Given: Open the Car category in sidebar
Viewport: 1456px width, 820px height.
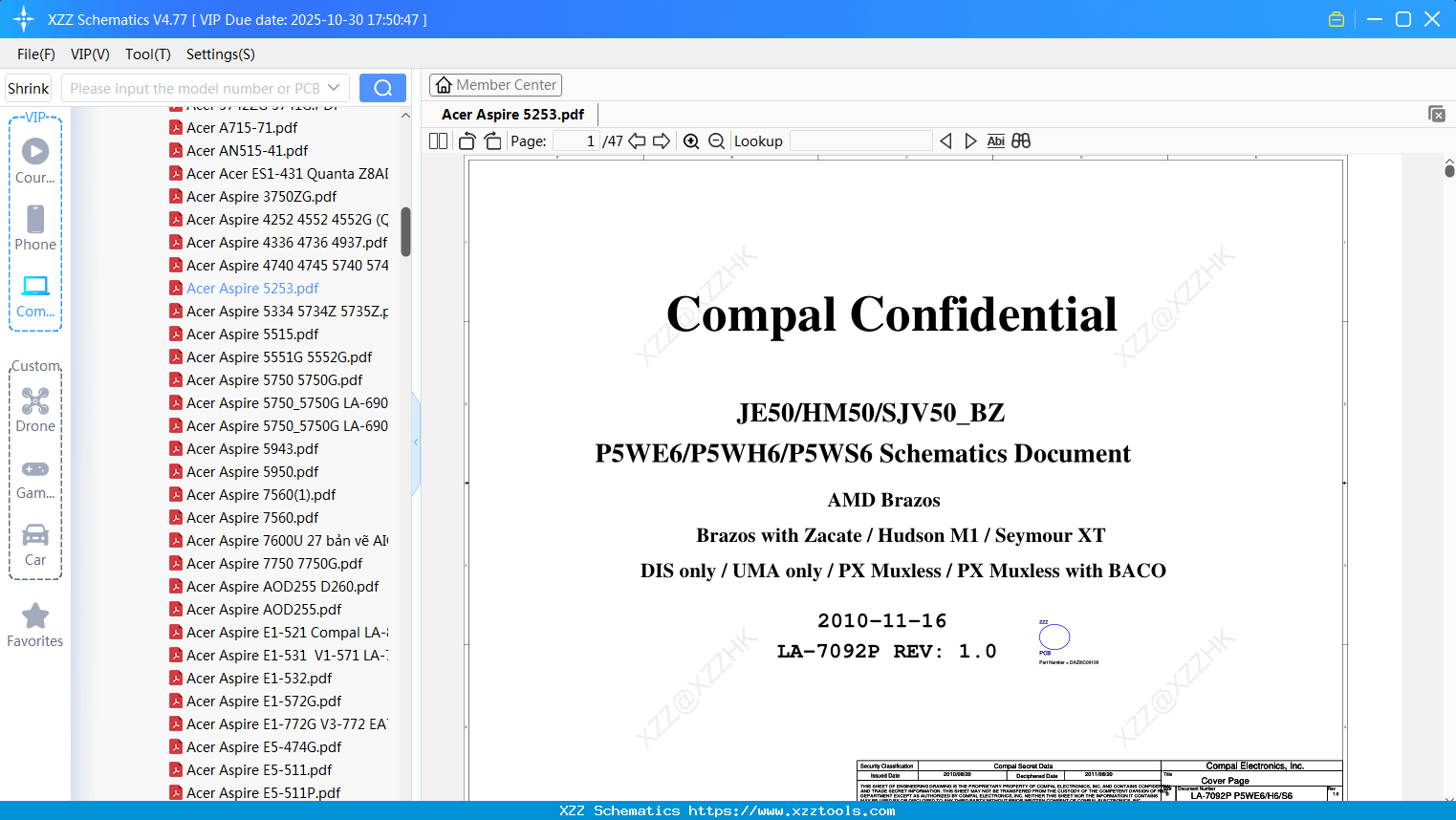Looking at the screenshot, I should click(35, 545).
